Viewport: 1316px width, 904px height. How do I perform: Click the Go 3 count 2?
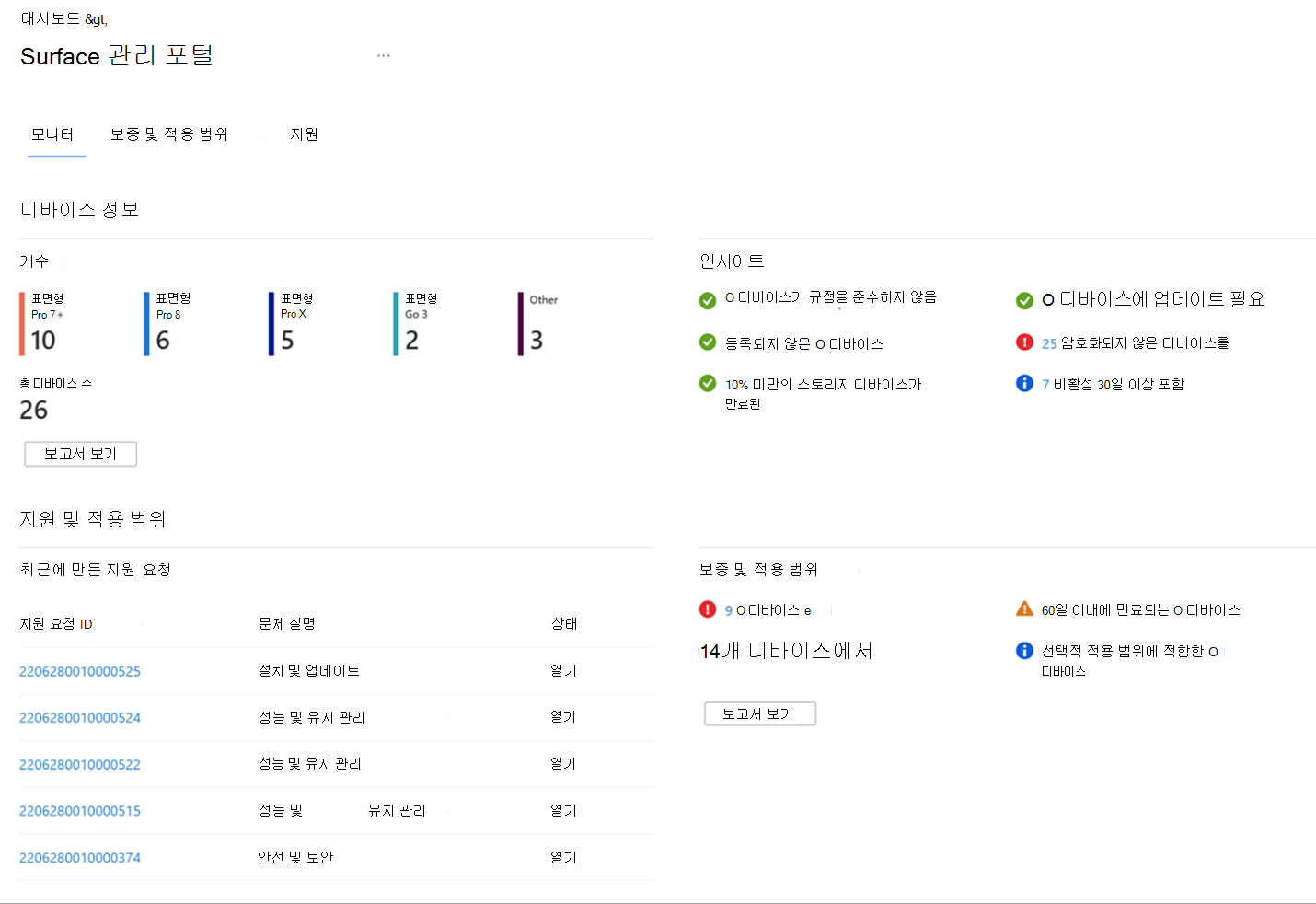(x=412, y=341)
